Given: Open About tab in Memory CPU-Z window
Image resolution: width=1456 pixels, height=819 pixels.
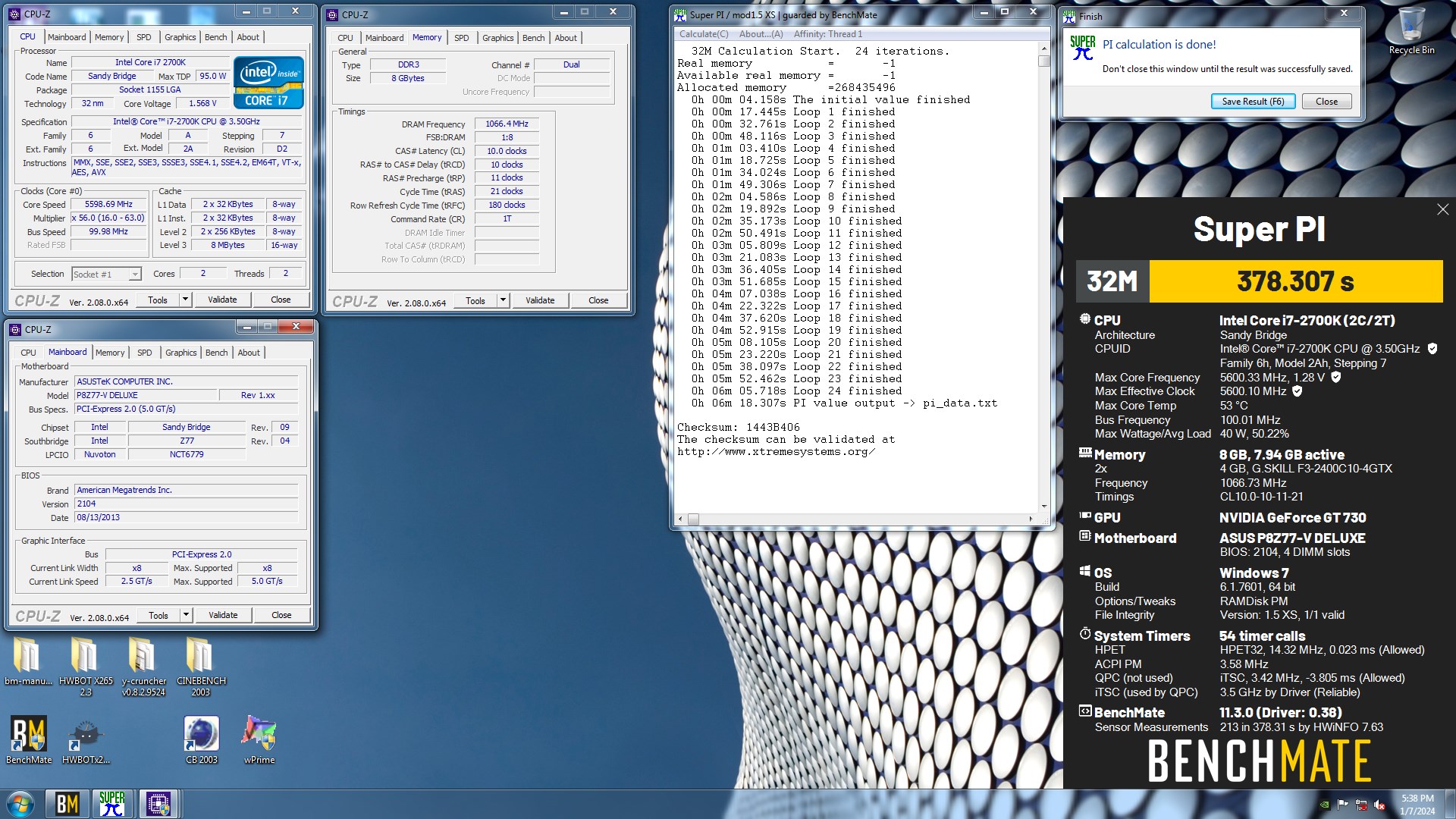Looking at the screenshot, I should 566,38.
